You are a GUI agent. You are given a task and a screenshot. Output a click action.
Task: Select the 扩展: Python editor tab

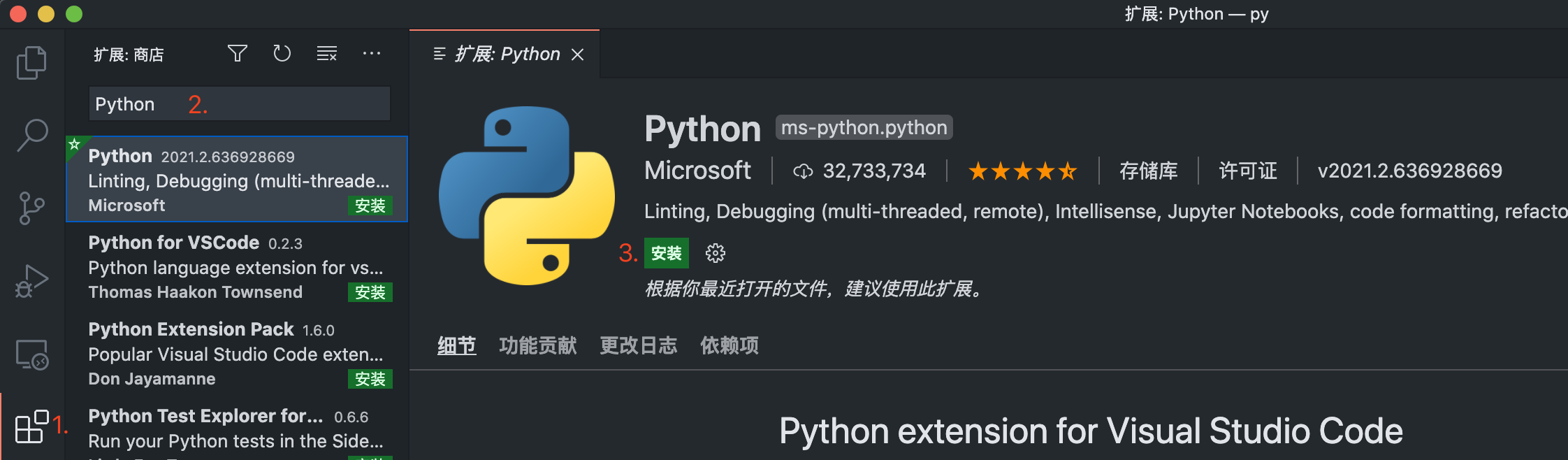[504, 55]
